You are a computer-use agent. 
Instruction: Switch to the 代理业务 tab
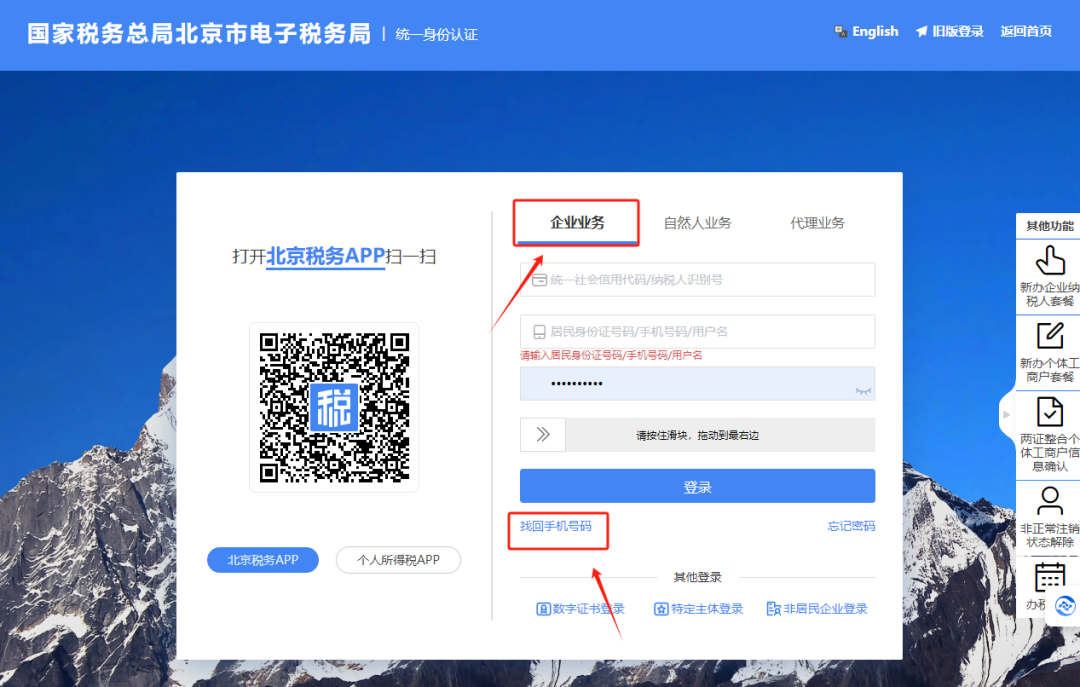[817, 223]
